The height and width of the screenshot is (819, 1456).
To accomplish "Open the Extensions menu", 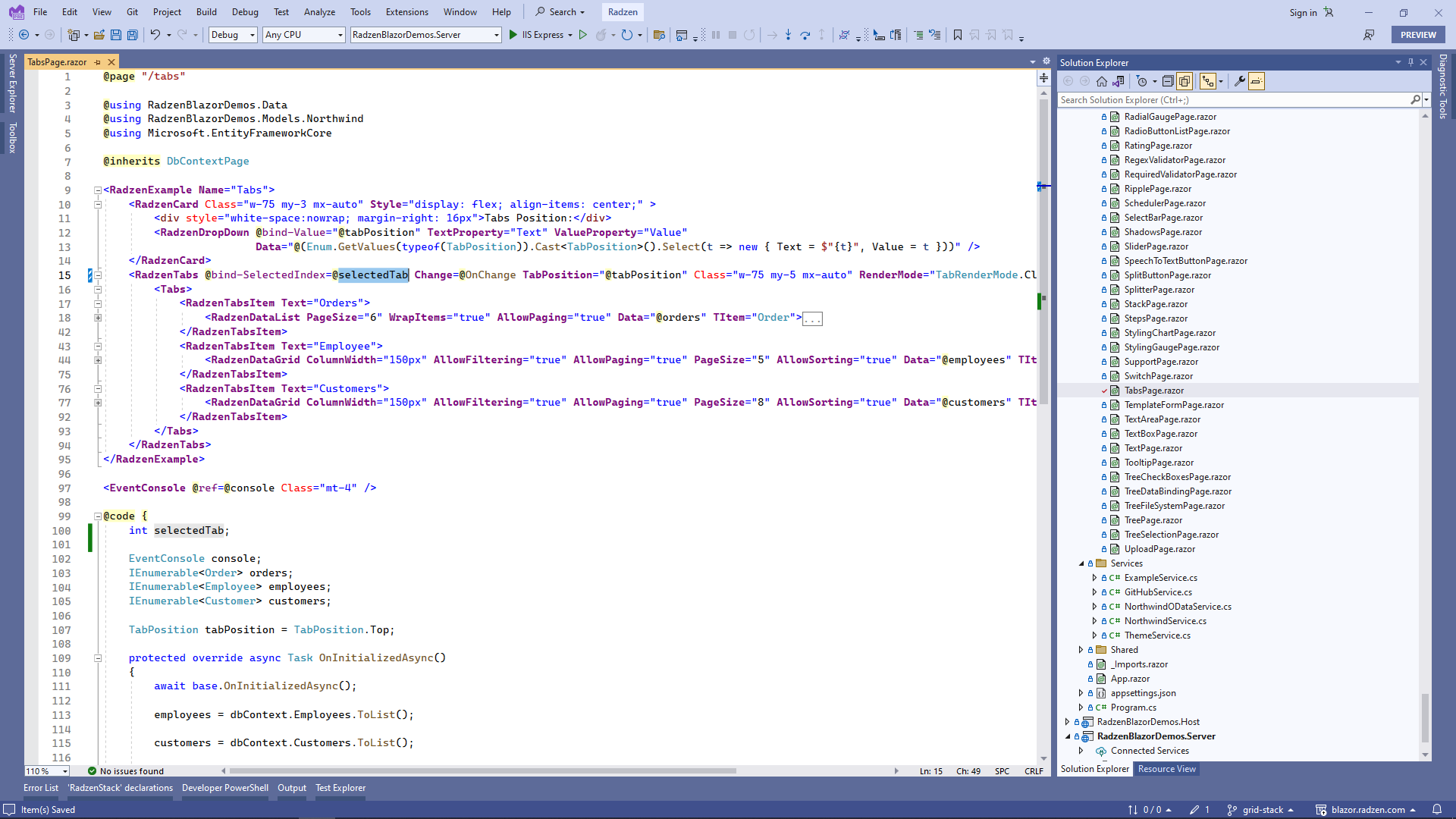I will click(406, 12).
